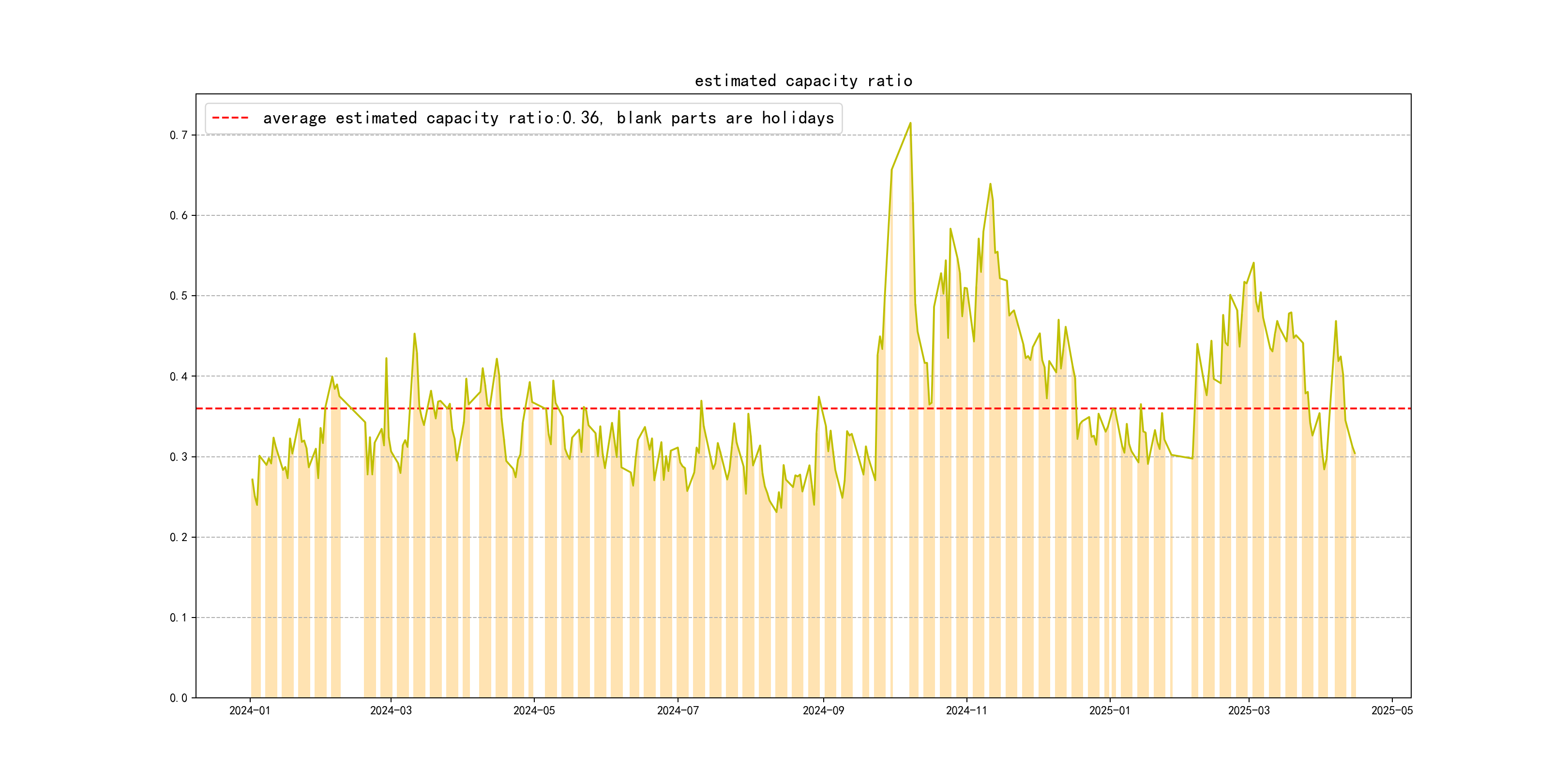Click the 0.6 y-axis tick label
This screenshot has height=784, width=1568.
(x=179, y=215)
